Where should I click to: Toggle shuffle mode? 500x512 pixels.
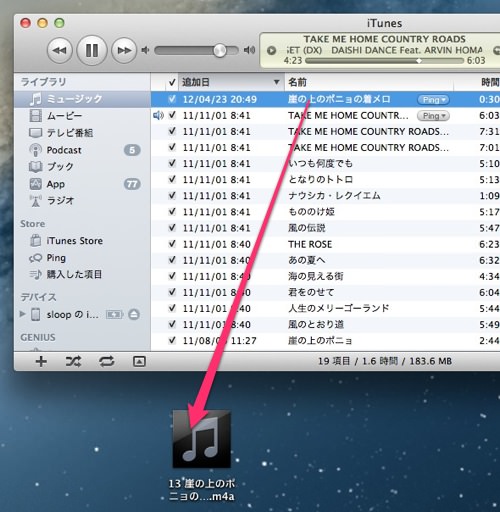pos(73,361)
